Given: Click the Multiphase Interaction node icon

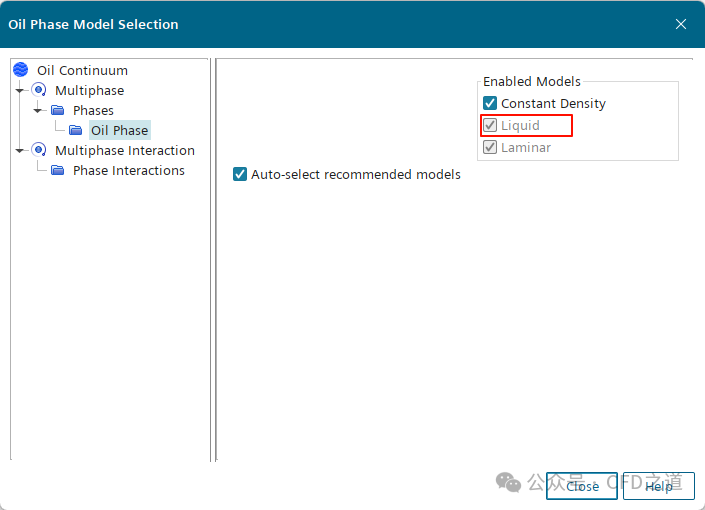Looking at the screenshot, I should tap(39, 150).
